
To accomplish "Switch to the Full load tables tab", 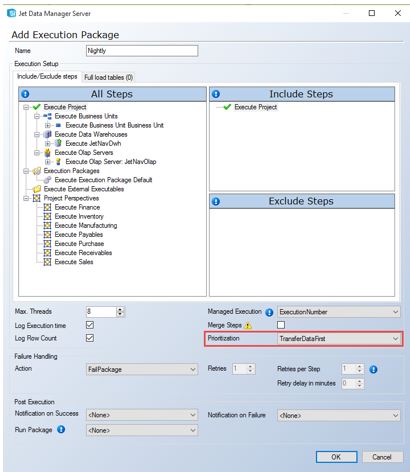I will pyautogui.click(x=109, y=77).
